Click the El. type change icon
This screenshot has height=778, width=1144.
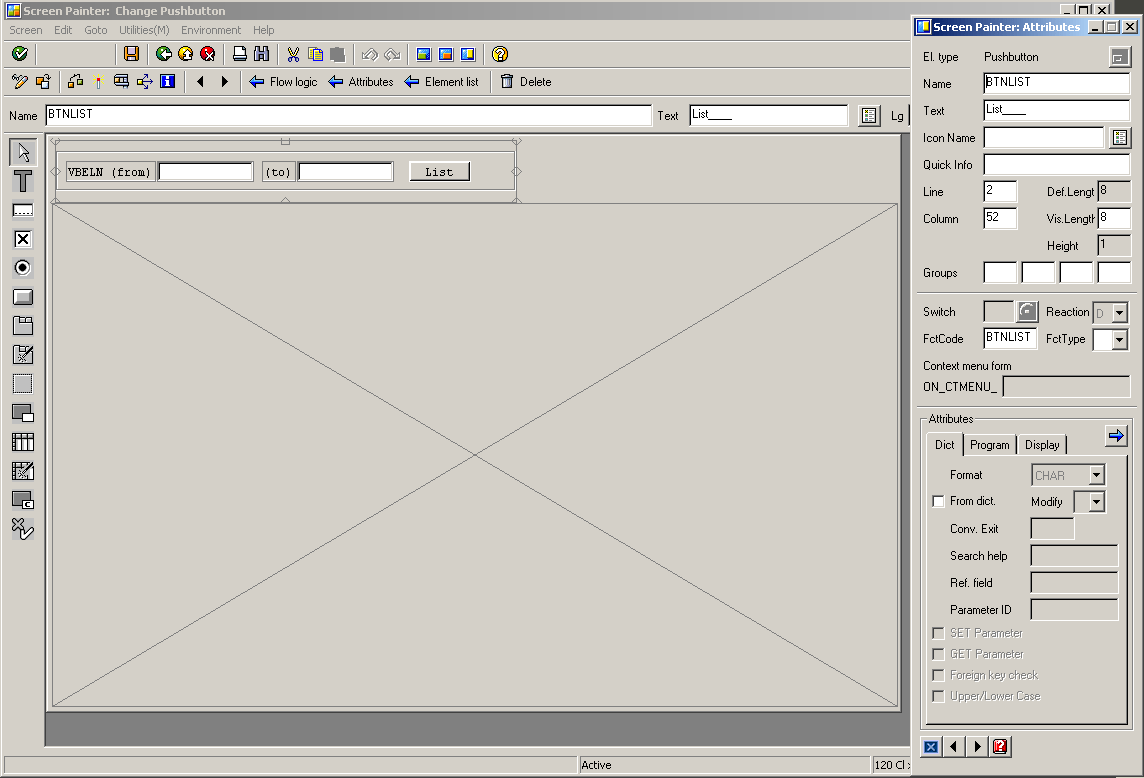click(1119, 57)
